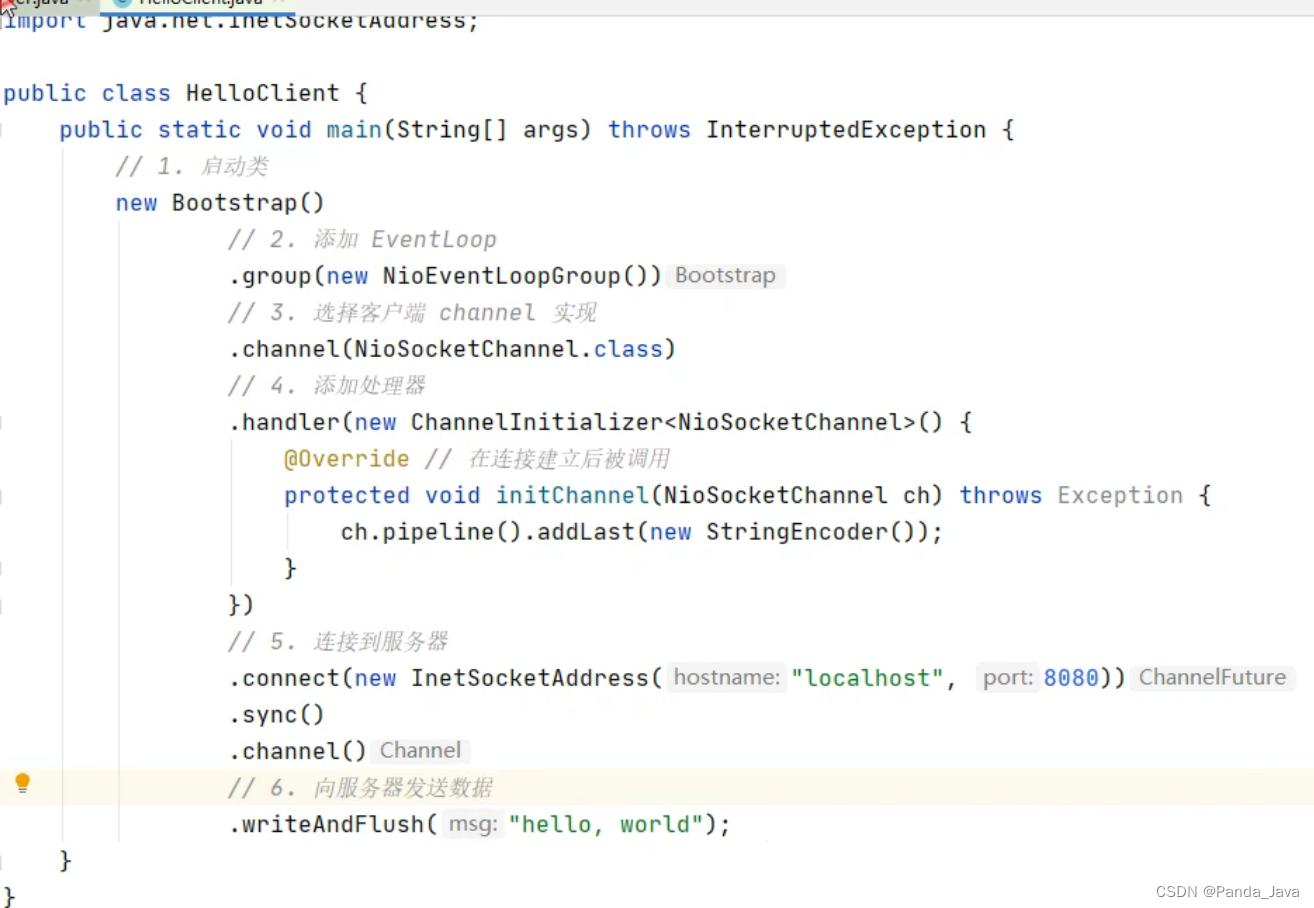Click the gray 'Bootstrap' inlay hint
Image resolution: width=1314 pixels, height=908 pixels.
pyautogui.click(x=725, y=276)
